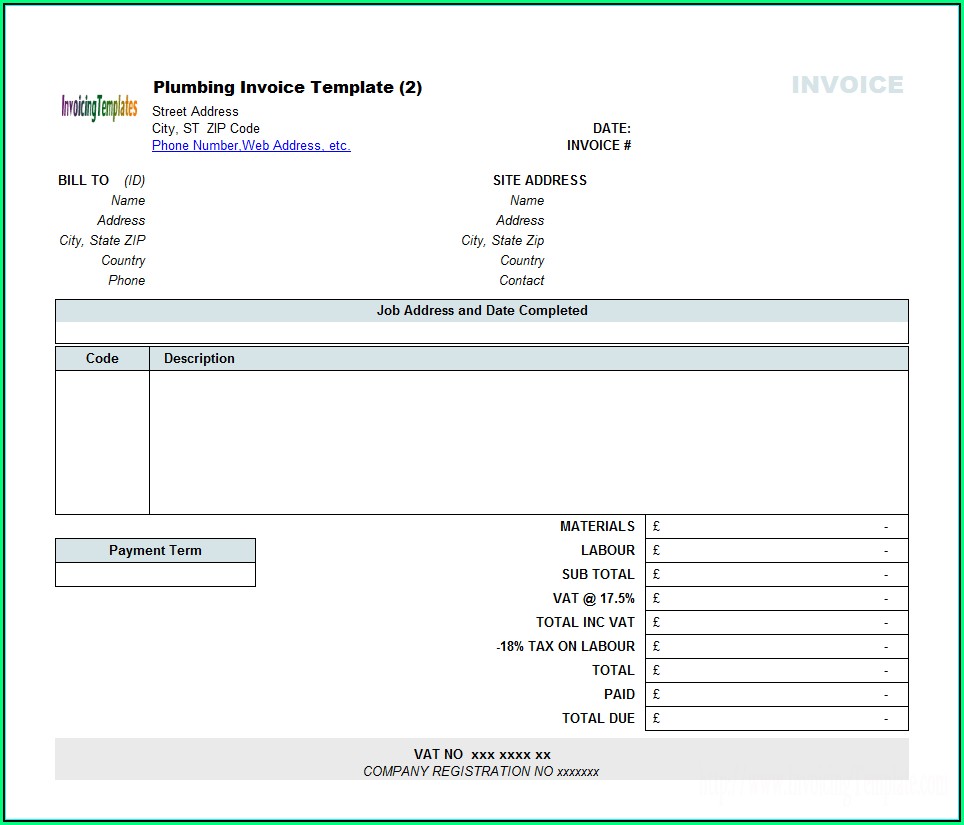The image size is (964, 825).
Task: Select the Payment Term input box
Action: 155,575
